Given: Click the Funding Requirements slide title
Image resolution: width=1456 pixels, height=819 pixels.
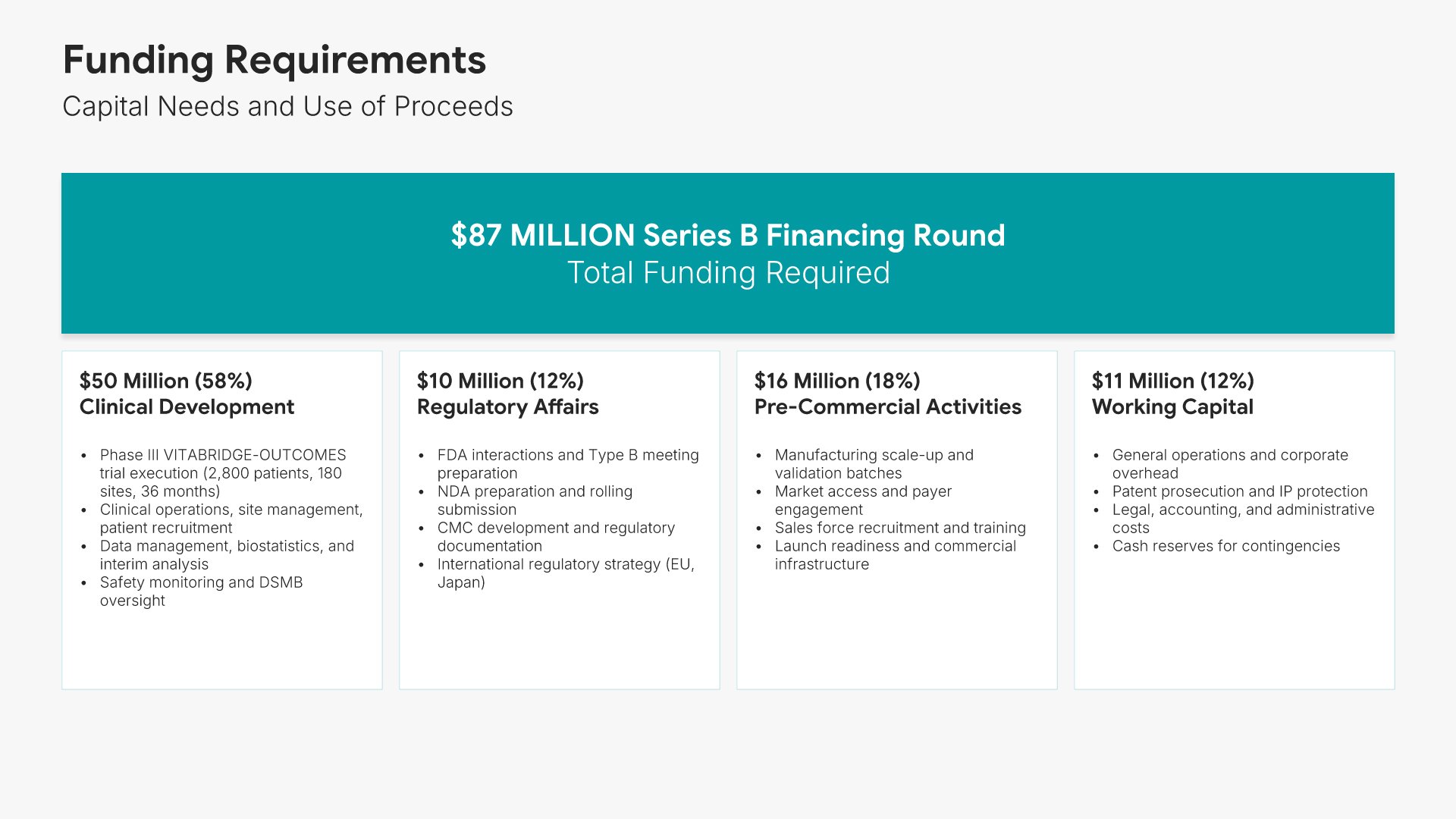Looking at the screenshot, I should 274,60.
